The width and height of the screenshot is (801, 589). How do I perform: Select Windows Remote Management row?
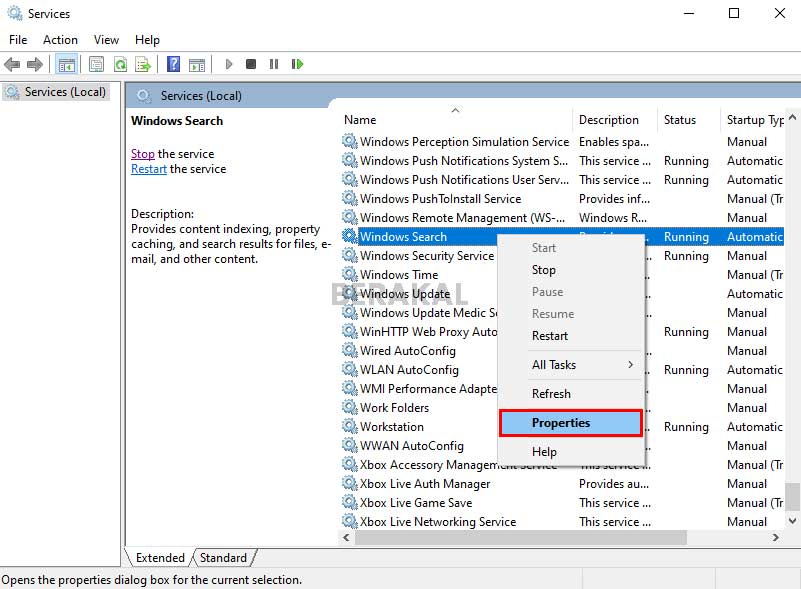[562, 218]
